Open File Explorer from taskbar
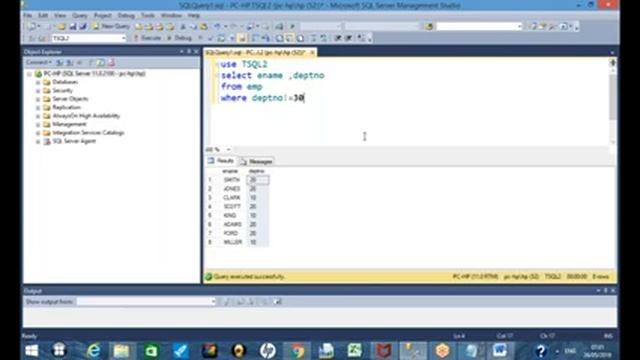Image resolution: width=640 pixels, height=360 pixels. point(122,351)
